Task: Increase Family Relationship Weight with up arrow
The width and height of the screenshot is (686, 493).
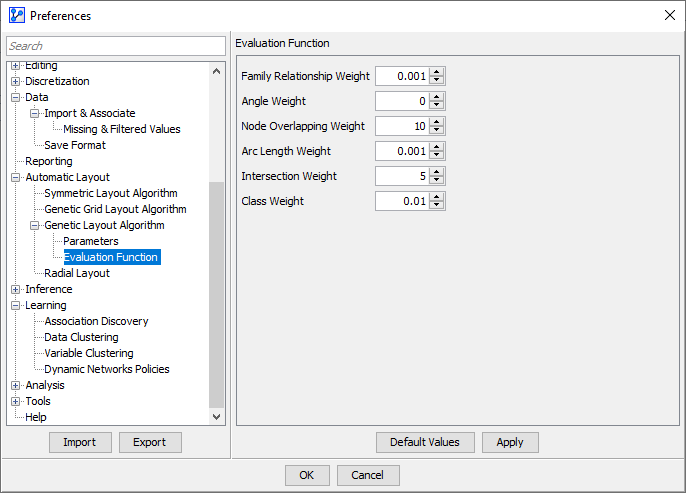Action: (x=437, y=72)
